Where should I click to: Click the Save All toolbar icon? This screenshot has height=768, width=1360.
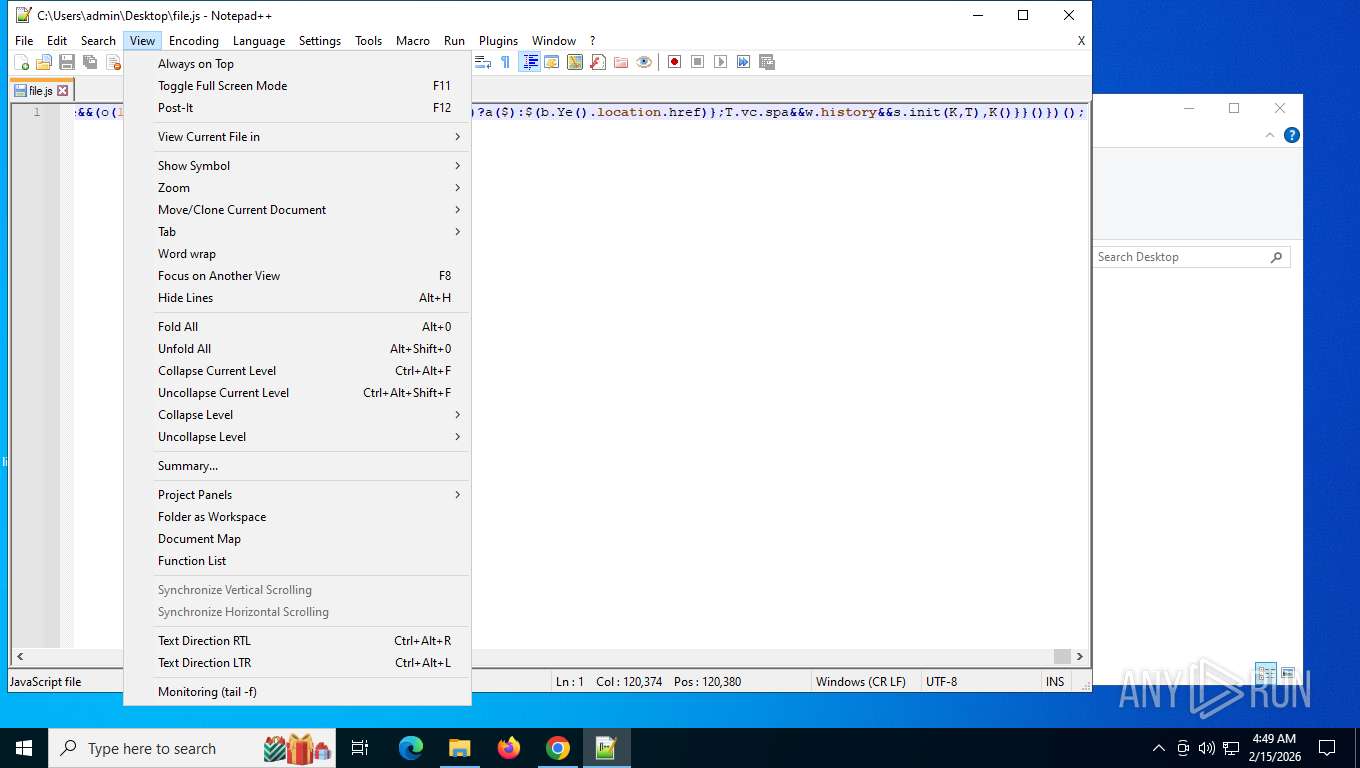[90, 62]
